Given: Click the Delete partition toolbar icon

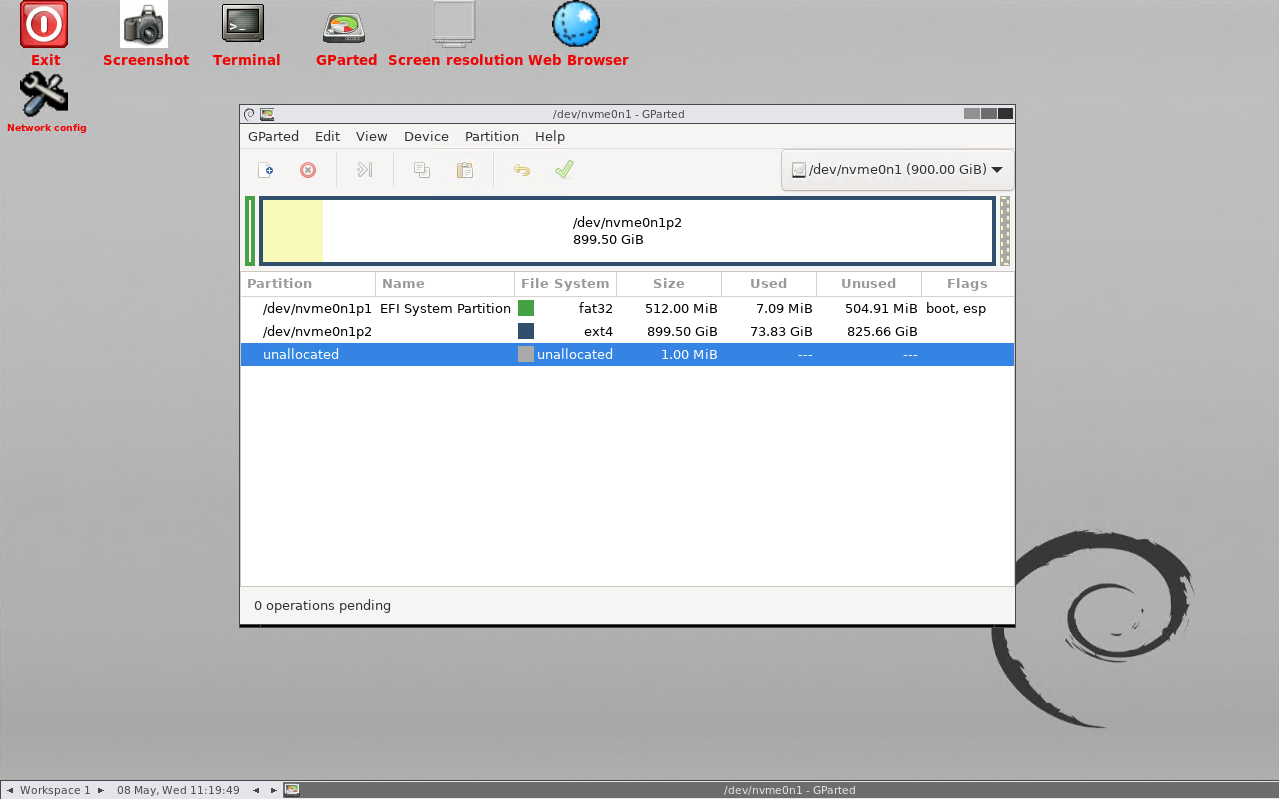Looking at the screenshot, I should pos(308,170).
